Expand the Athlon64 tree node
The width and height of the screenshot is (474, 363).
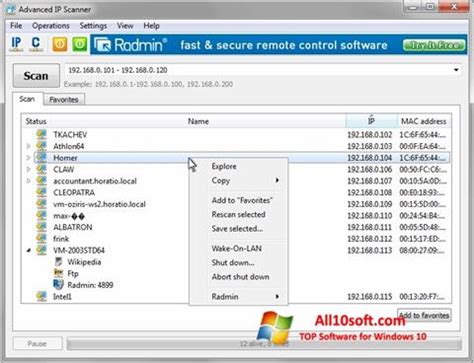point(29,146)
